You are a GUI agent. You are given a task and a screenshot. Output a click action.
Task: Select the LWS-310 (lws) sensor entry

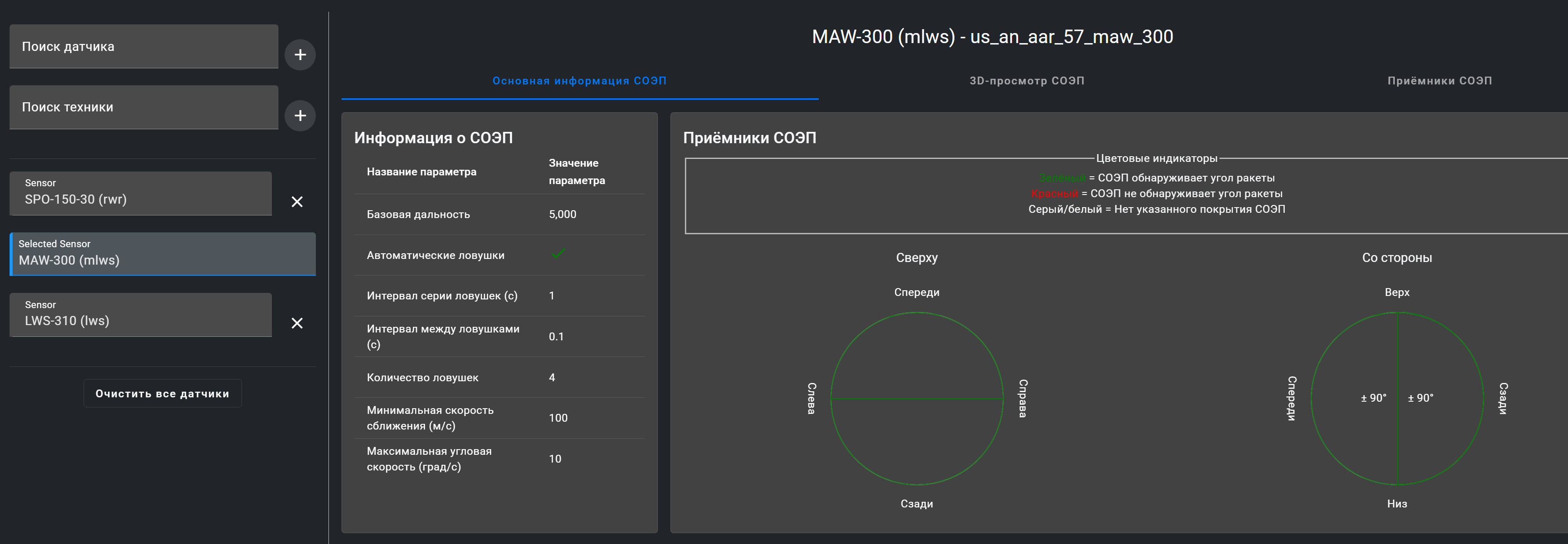pos(141,315)
